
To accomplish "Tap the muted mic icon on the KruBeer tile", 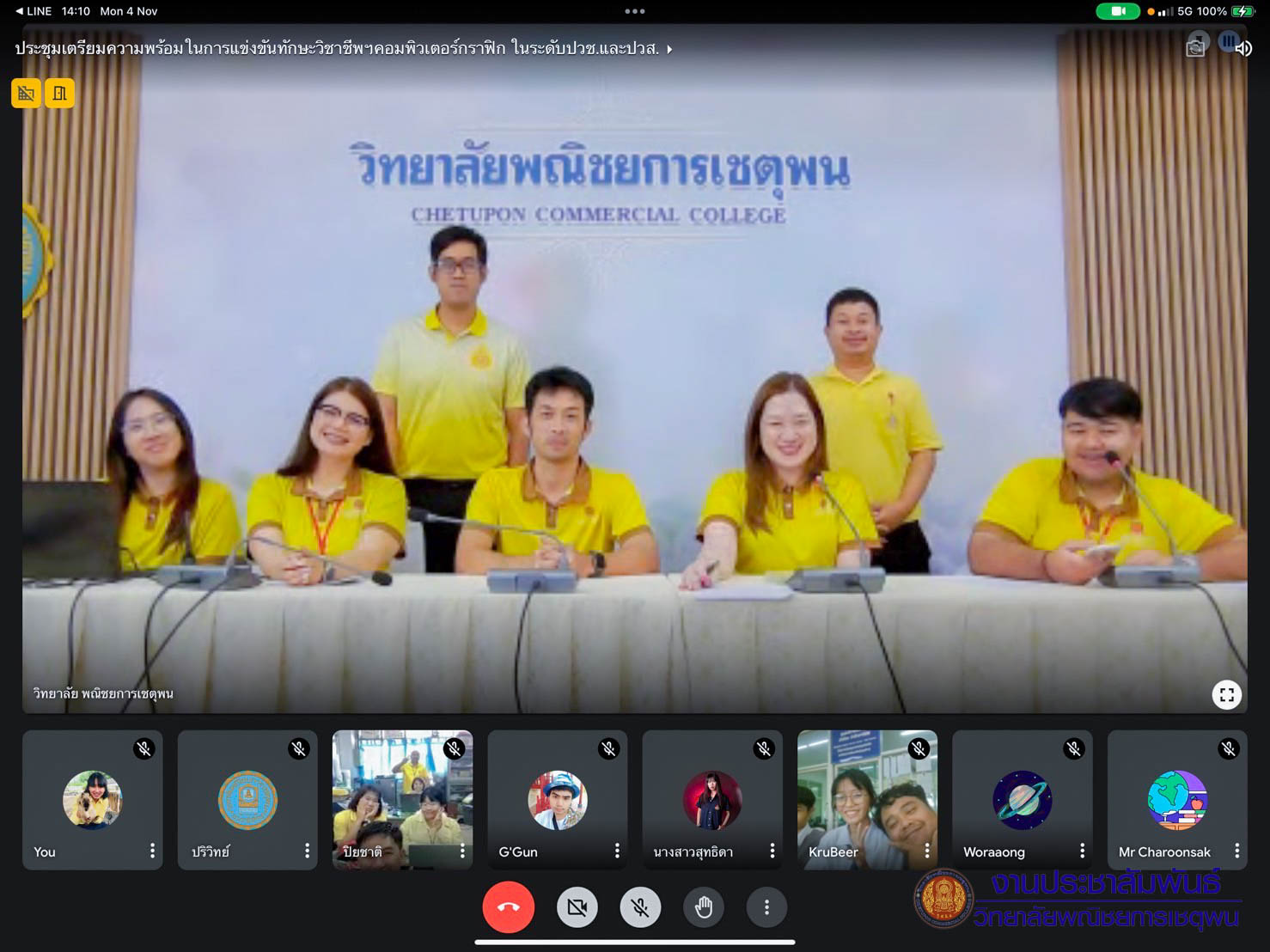I will (x=919, y=748).
